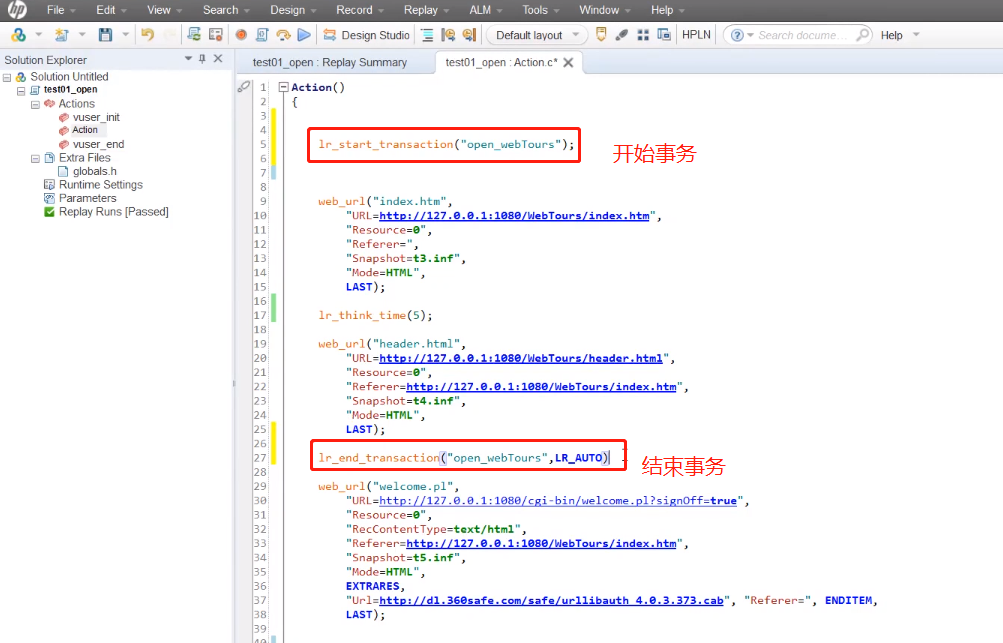
Task: Select vuser_end in Solution Explorer
Action: click(x=98, y=144)
